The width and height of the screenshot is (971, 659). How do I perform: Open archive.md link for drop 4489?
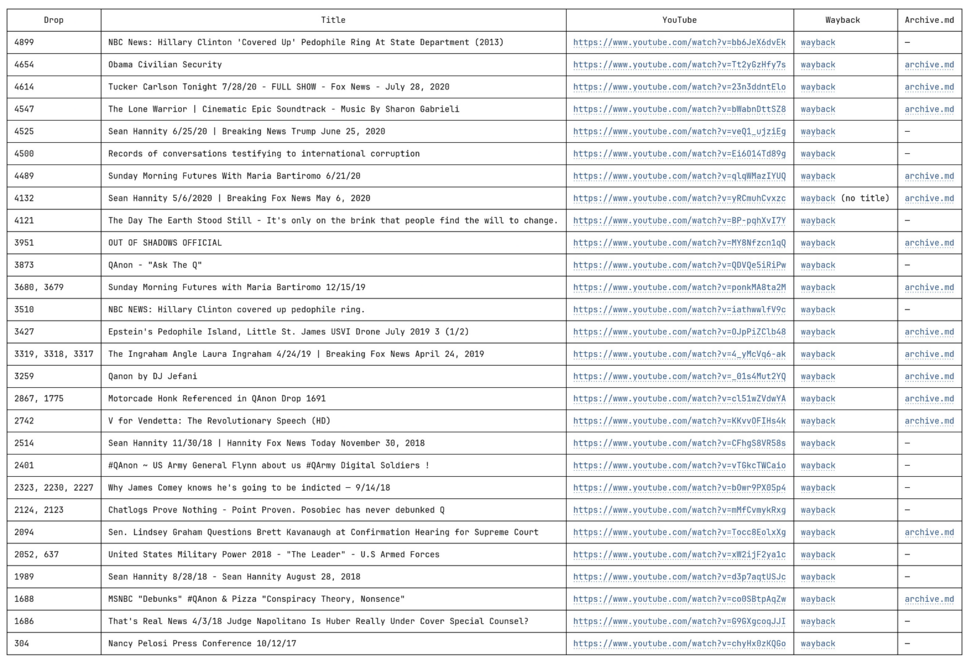[929, 176]
